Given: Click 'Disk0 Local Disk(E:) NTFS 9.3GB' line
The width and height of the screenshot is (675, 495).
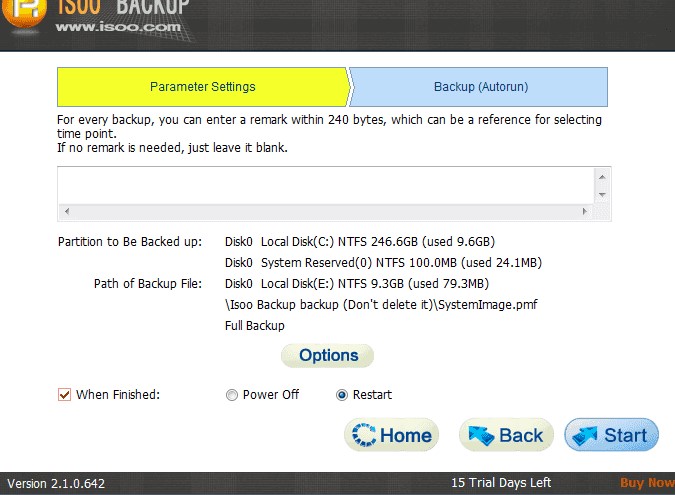Looking at the screenshot, I should pos(357,284).
